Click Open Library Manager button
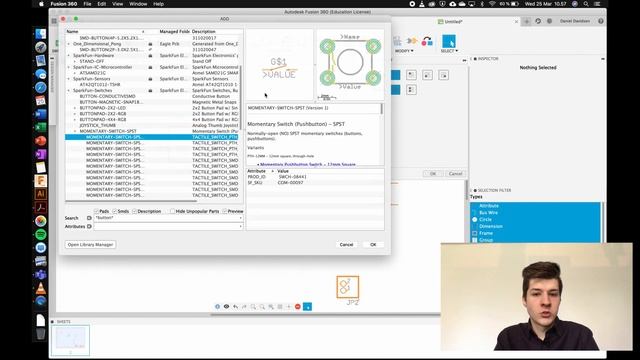 click(x=90, y=244)
